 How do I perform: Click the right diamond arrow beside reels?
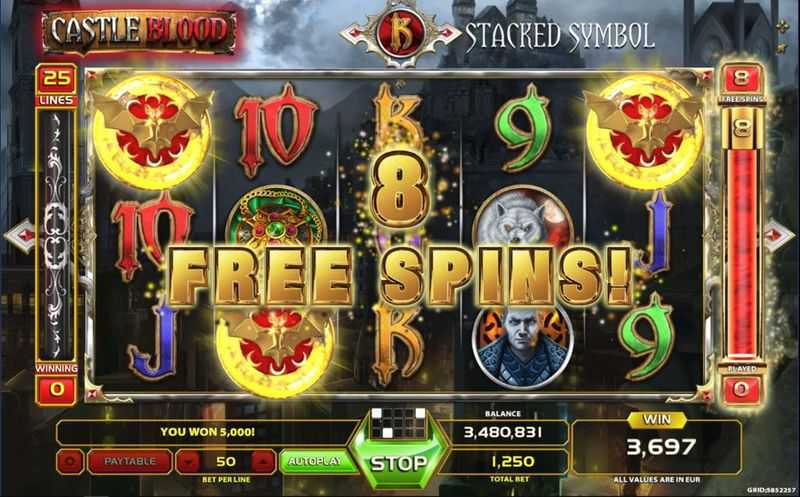[779, 235]
